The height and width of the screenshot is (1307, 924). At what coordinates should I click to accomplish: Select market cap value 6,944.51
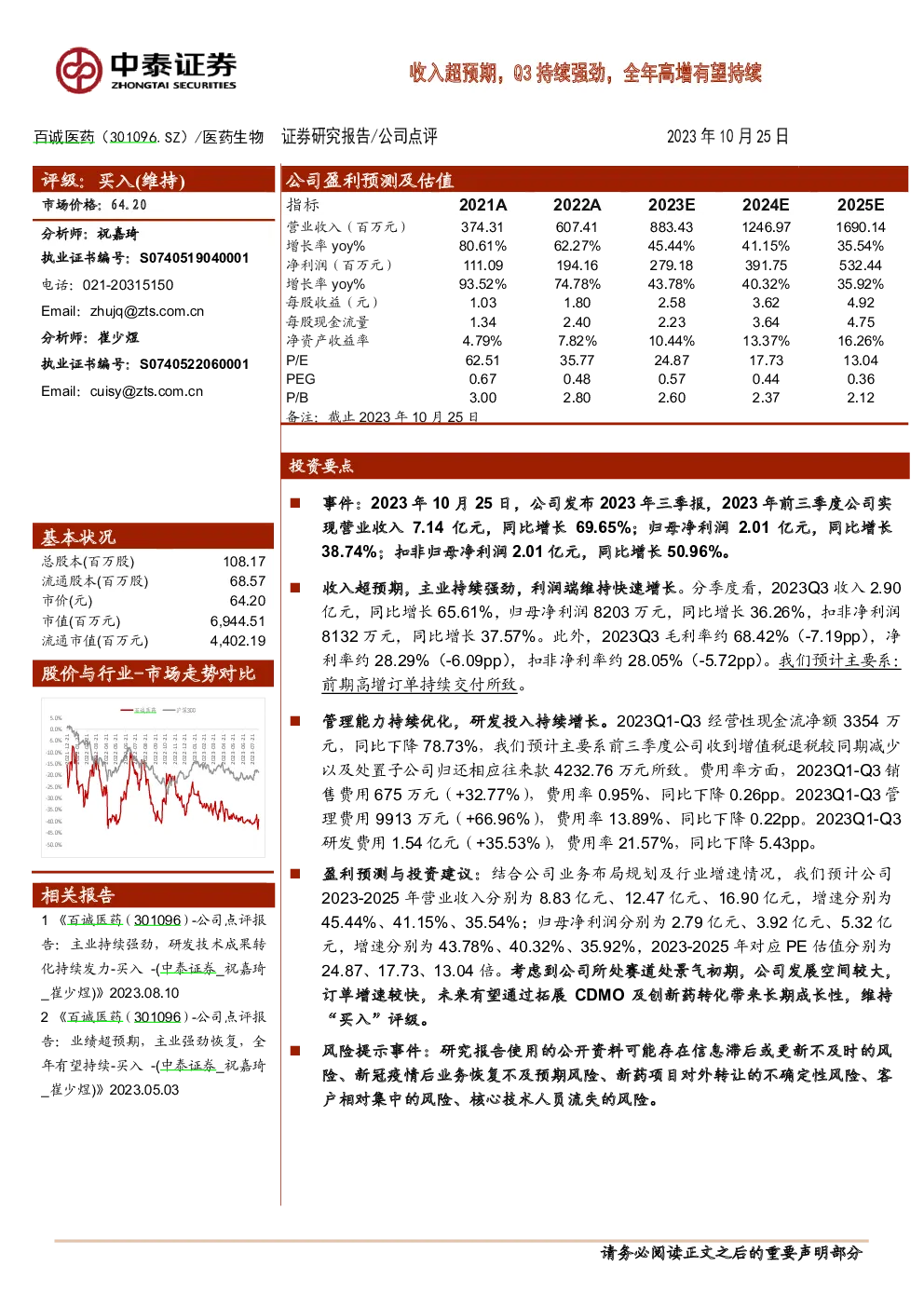coord(238,621)
